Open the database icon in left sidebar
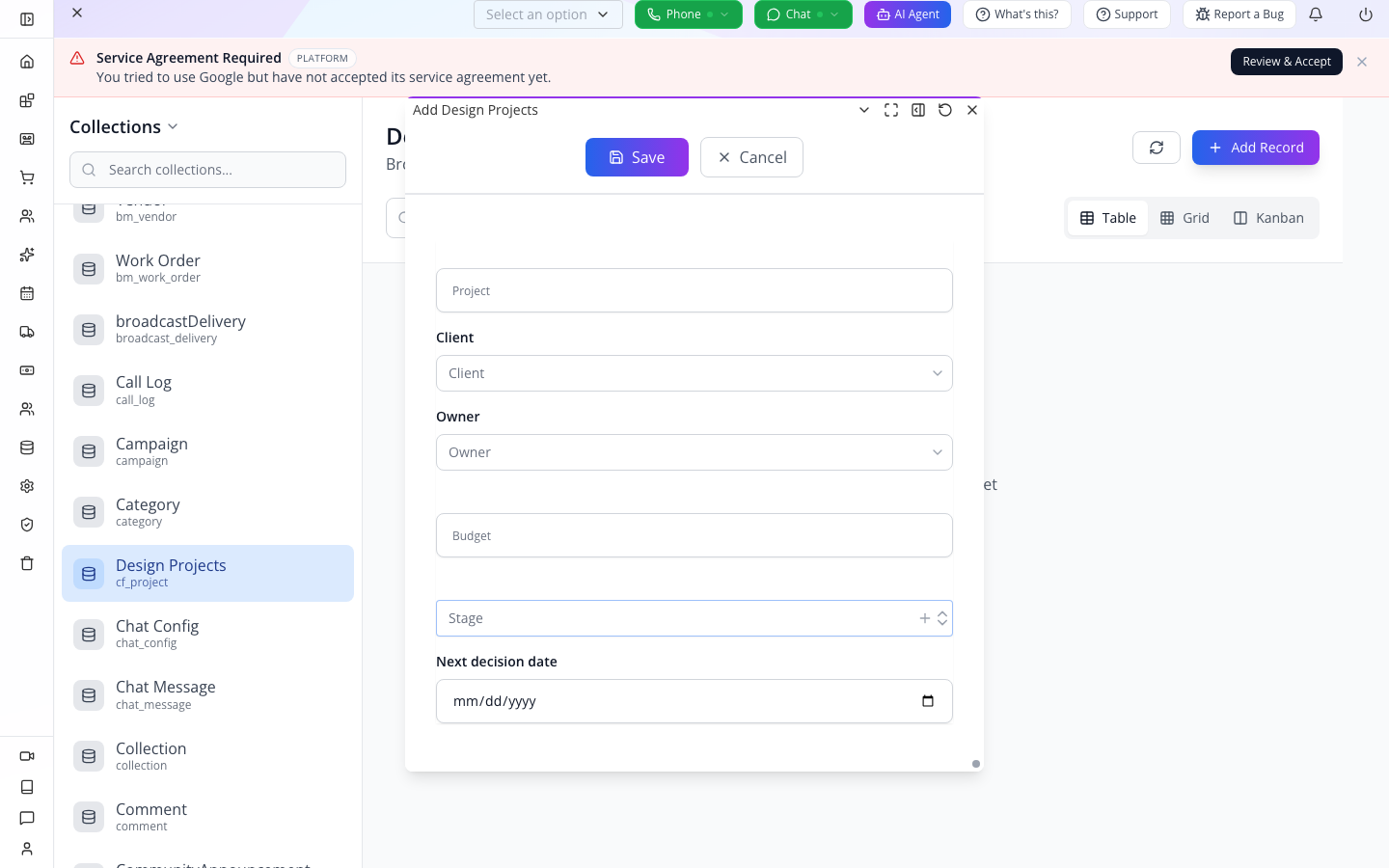The image size is (1389, 868). pyautogui.click(x=27, y=448)
